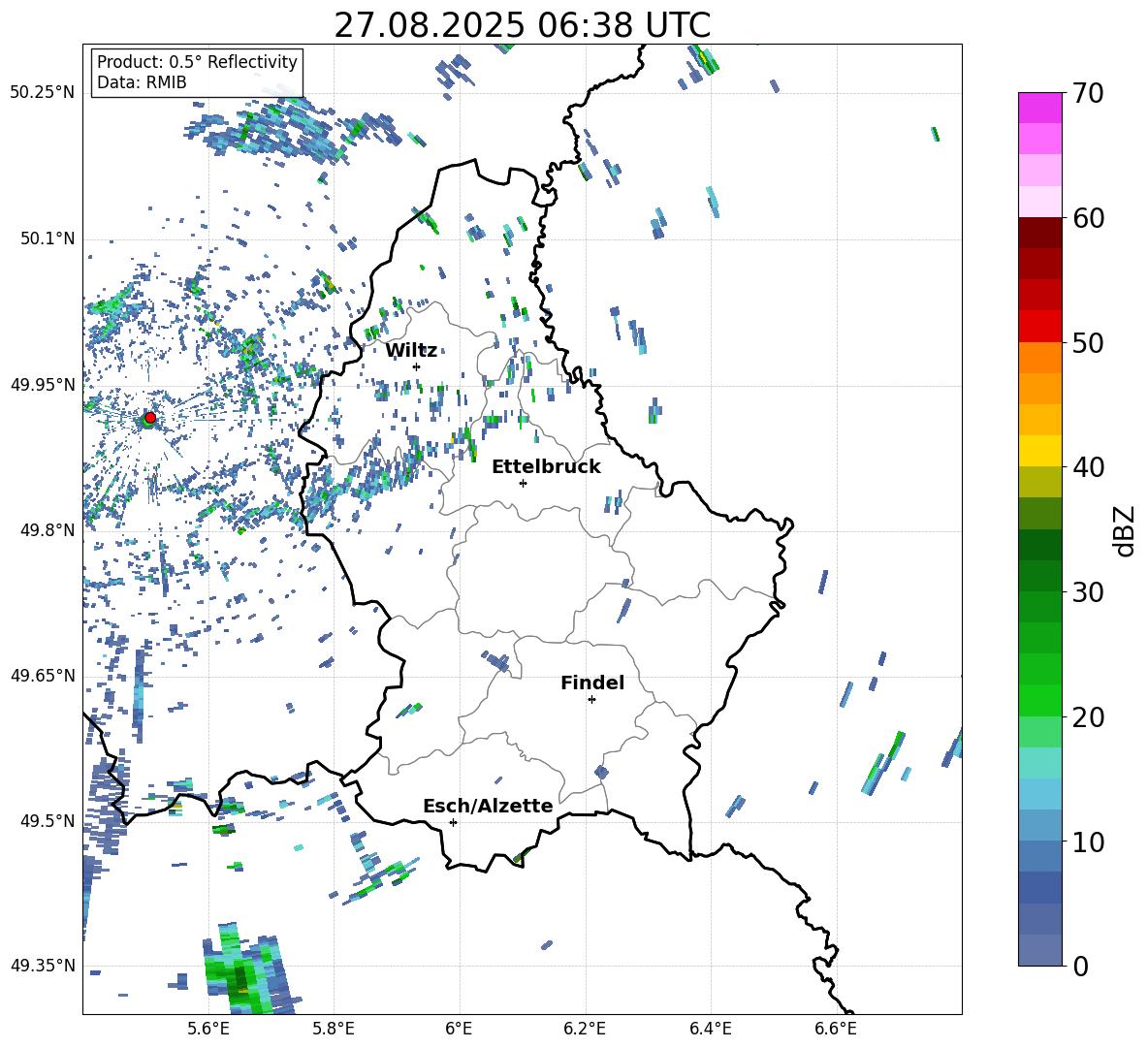Click the colorbar tick label 50
The height and width of the screenshot is (1048, 1148).
coord(1087,342)
